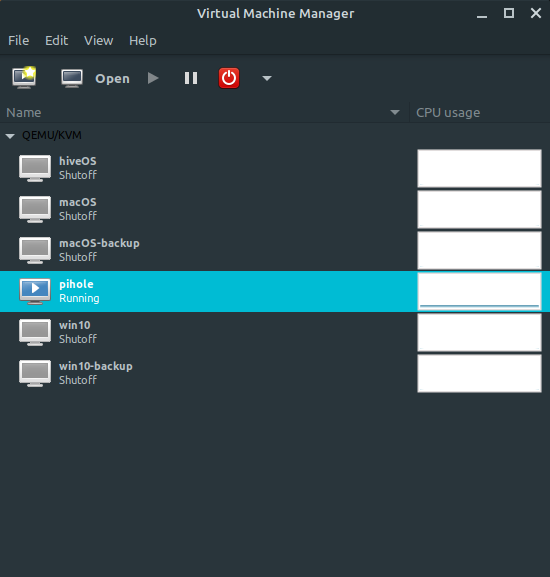Click the win10-backup CPU usage graph
Screen dimensions: 550x577
[479, 374]
